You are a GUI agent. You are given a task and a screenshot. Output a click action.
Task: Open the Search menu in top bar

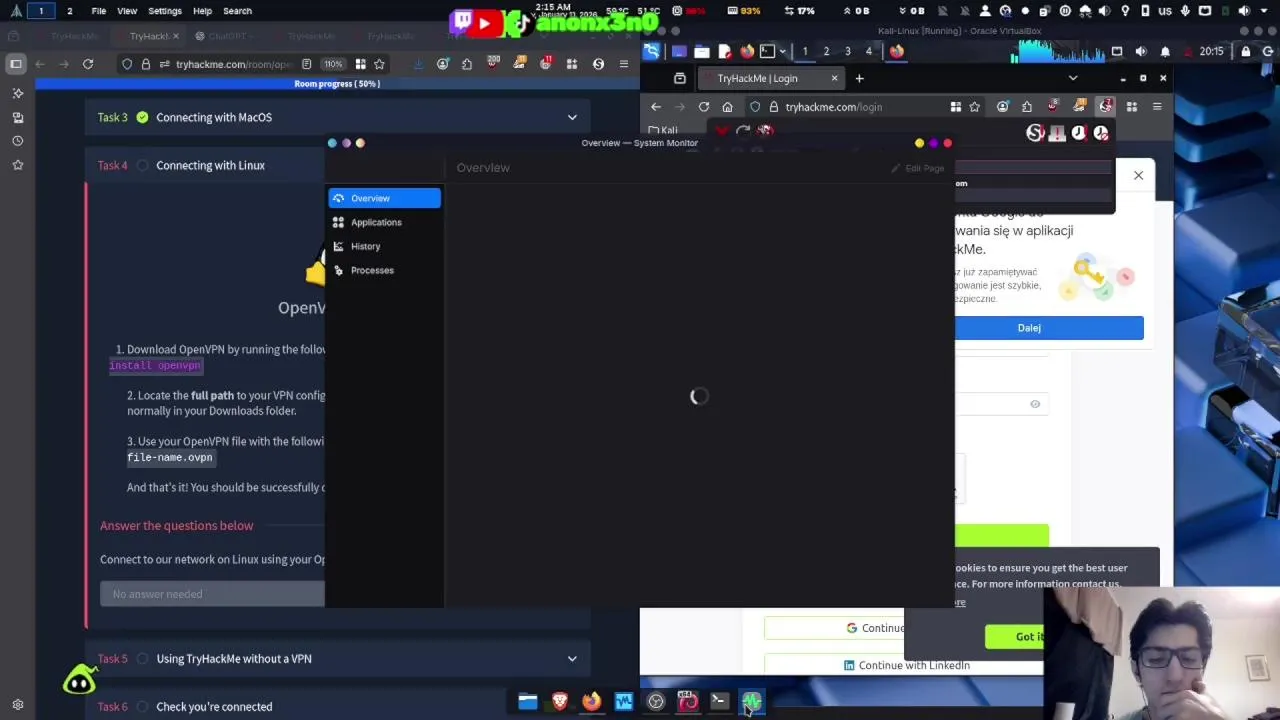[x=237, y=11]
